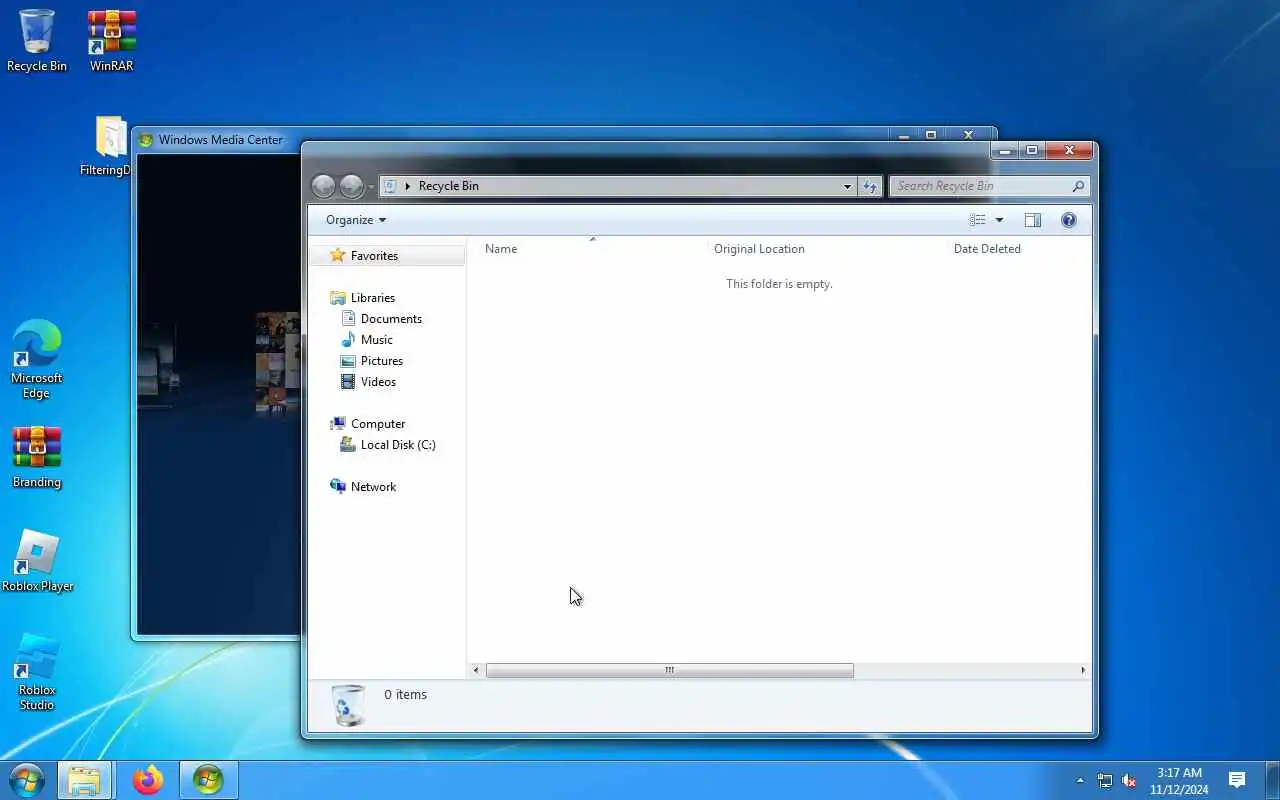The height and width of the screenshot is (800, 1280).
Task: Switch to Windows Media Center on taskbar
Action: click(208, 780)
